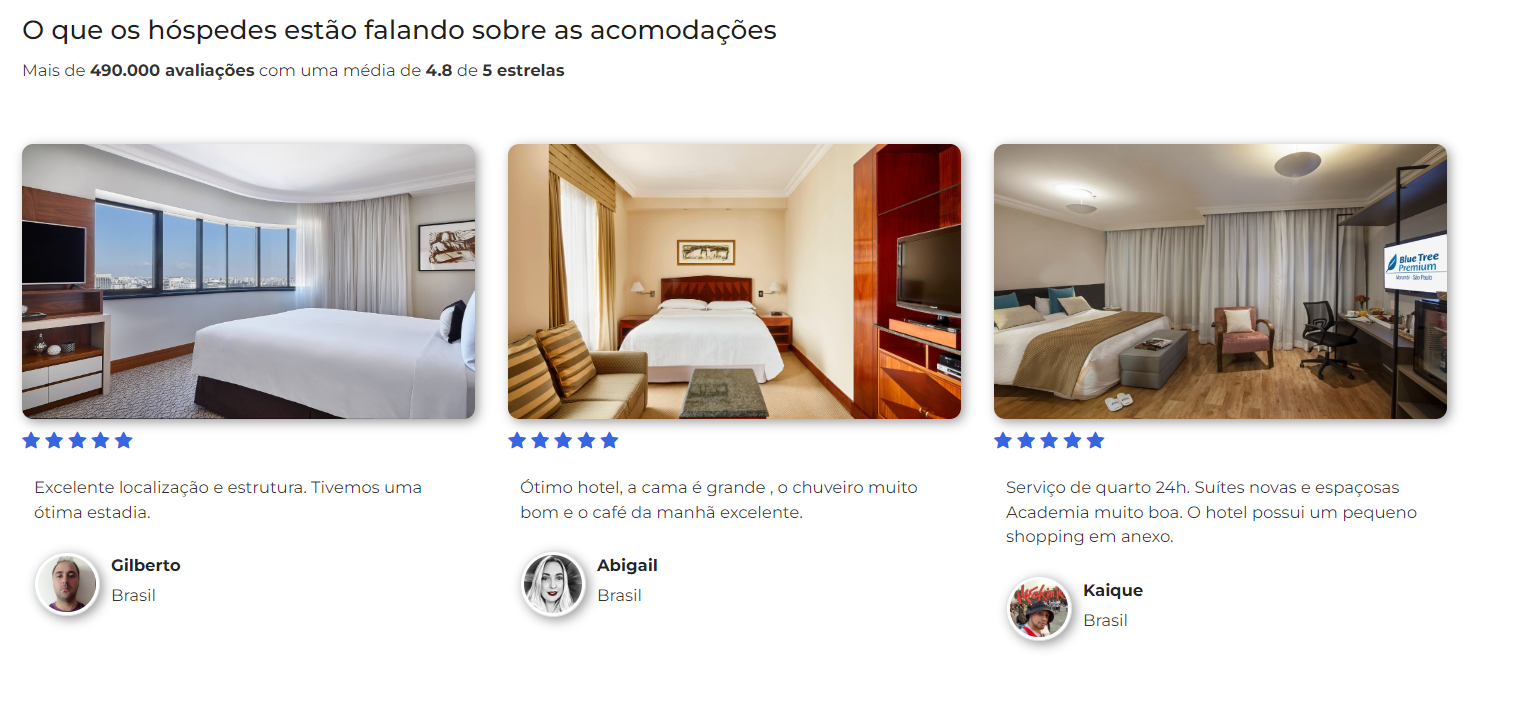The width and height of the screenshot is (1527, 715).
Task: Click the fifth star in Kaique's review rating
Action: (1095, 440)
